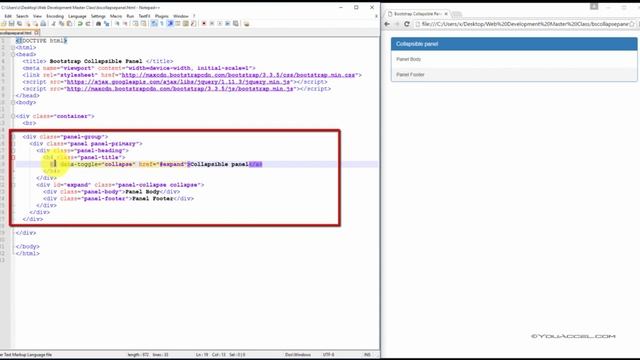Image resolution: width=640 pixels, height=360 pixels.
Task: Click Panel Footer text in browser
Action: pos(410,75)
